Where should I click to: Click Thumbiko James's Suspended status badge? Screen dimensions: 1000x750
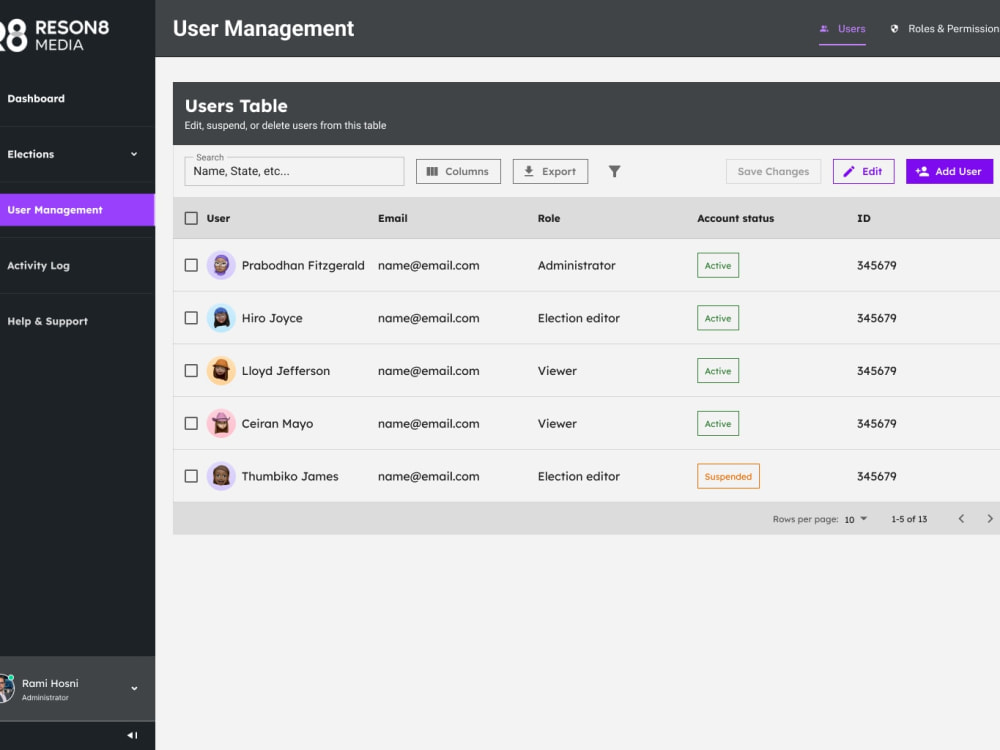[728, 476]
